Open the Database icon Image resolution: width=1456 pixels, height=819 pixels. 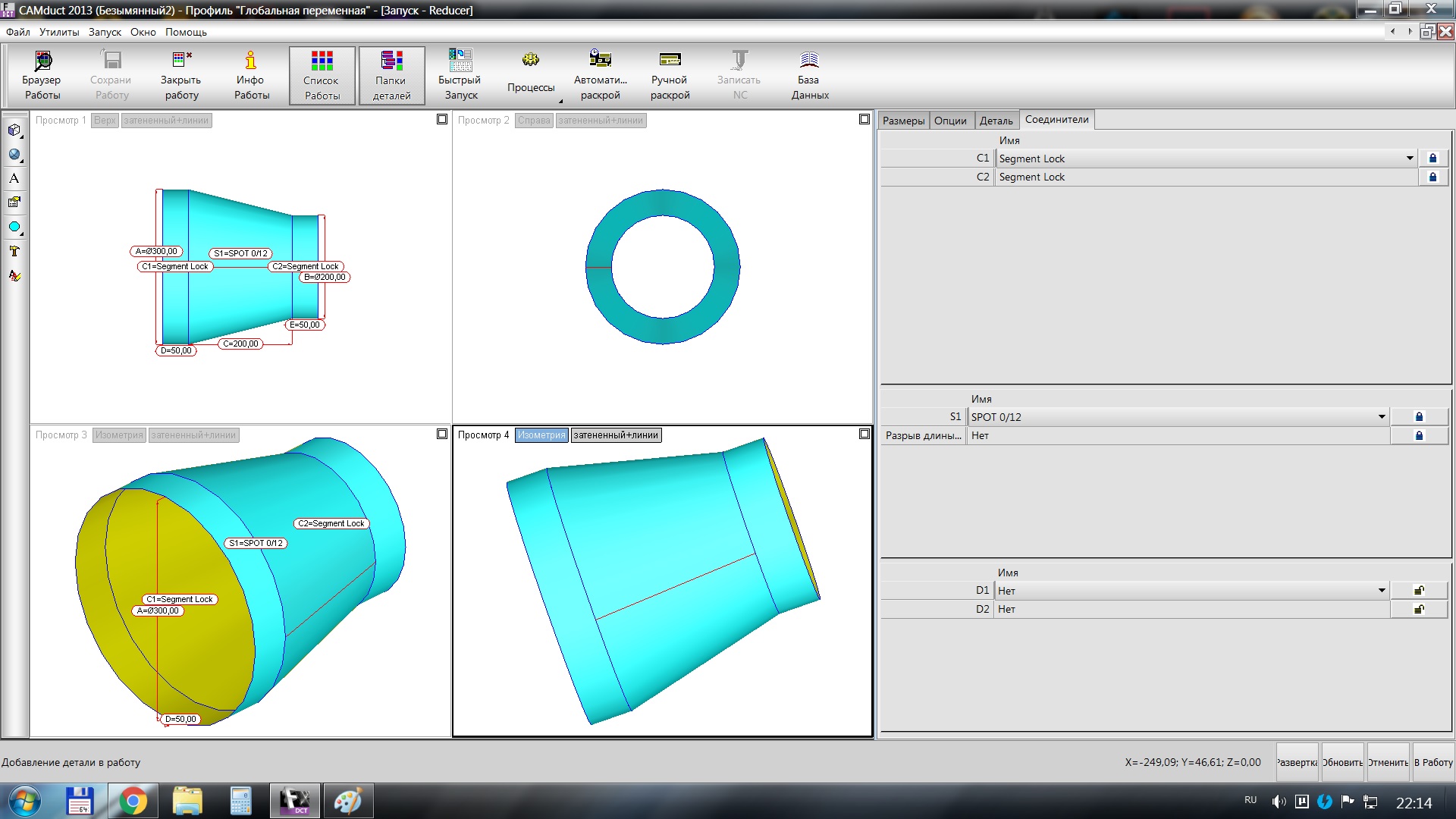point(809,61)
